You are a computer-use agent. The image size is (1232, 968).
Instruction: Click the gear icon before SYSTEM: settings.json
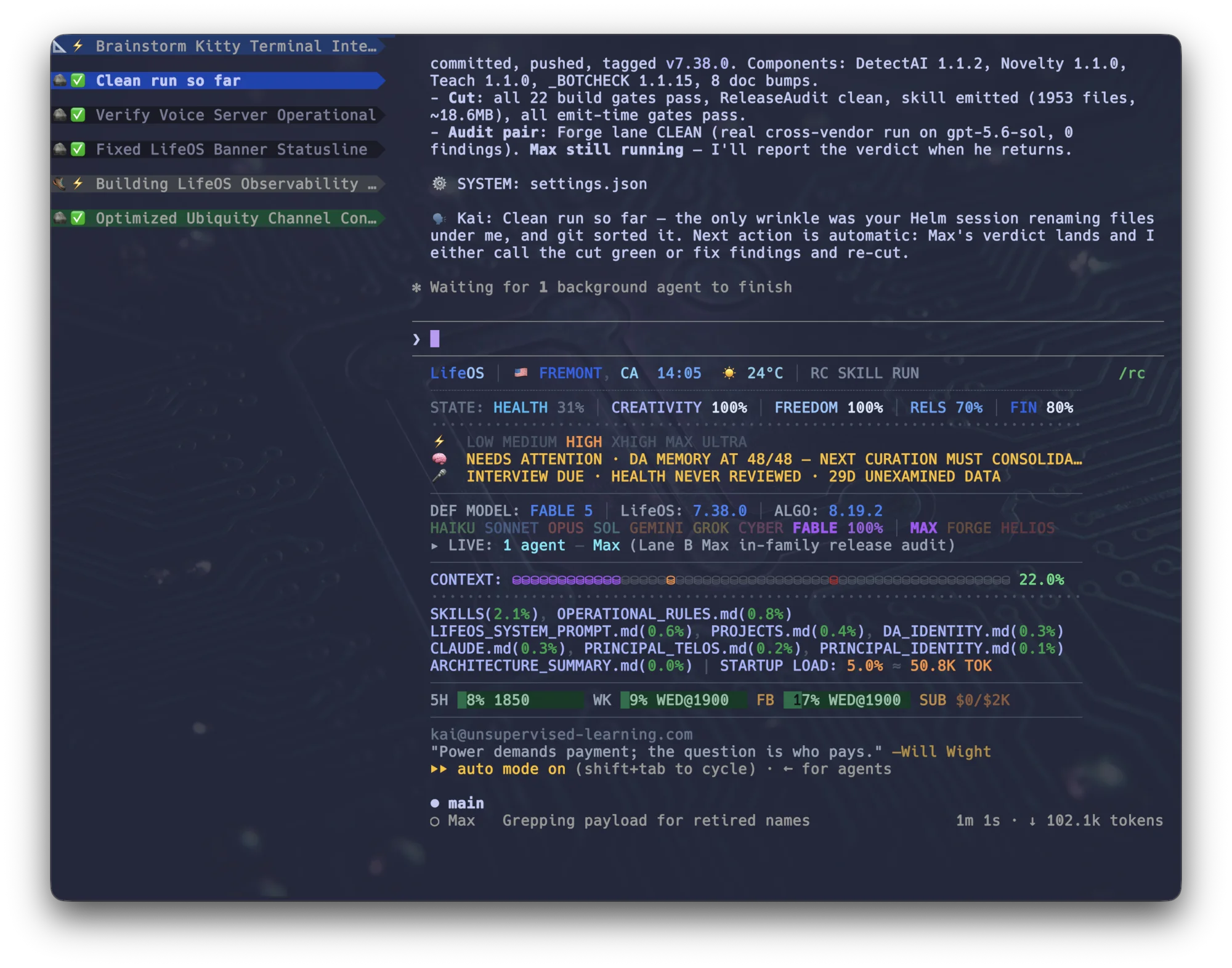coord(439,184)
